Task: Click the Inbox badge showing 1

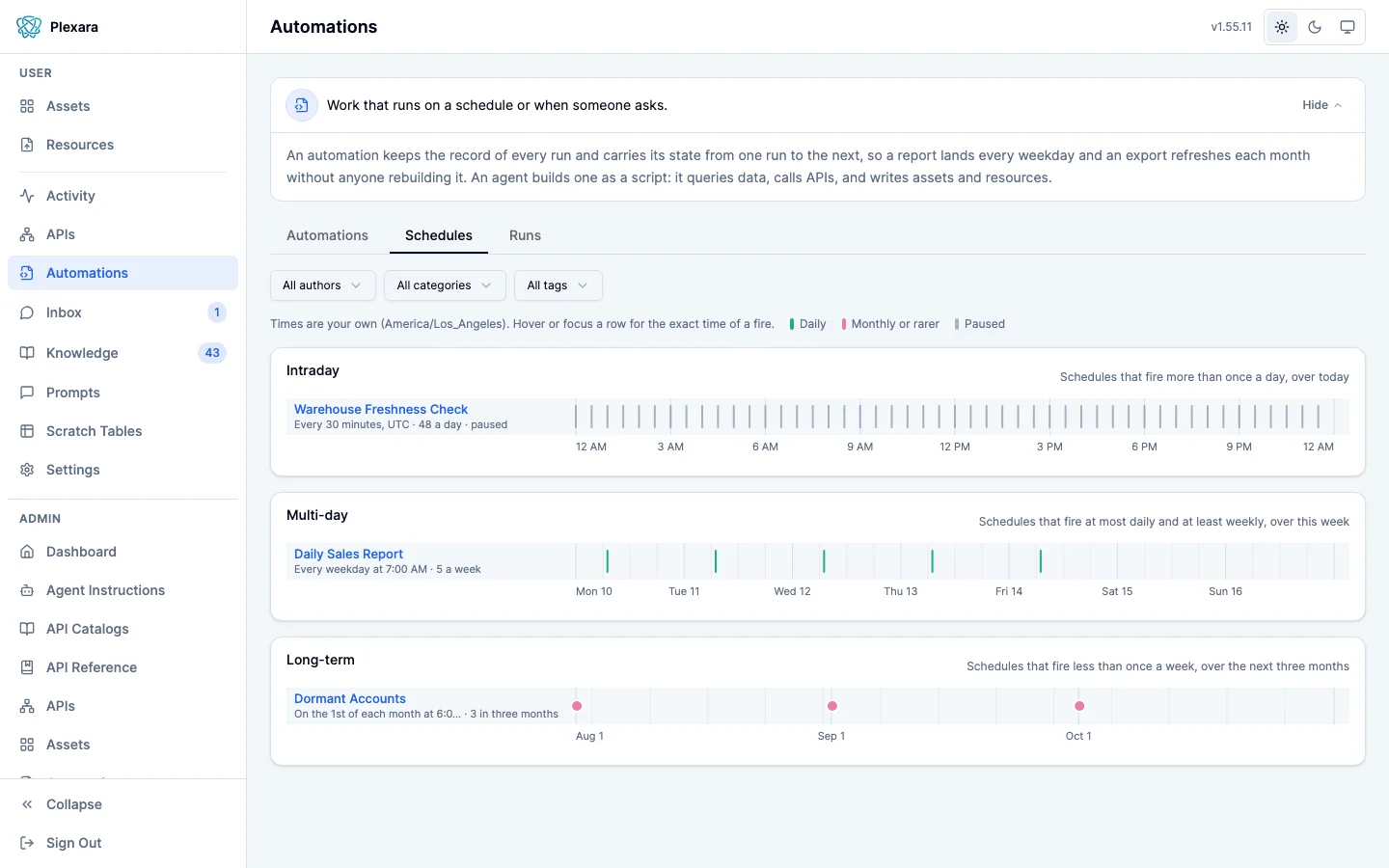Action: (217, 312)
